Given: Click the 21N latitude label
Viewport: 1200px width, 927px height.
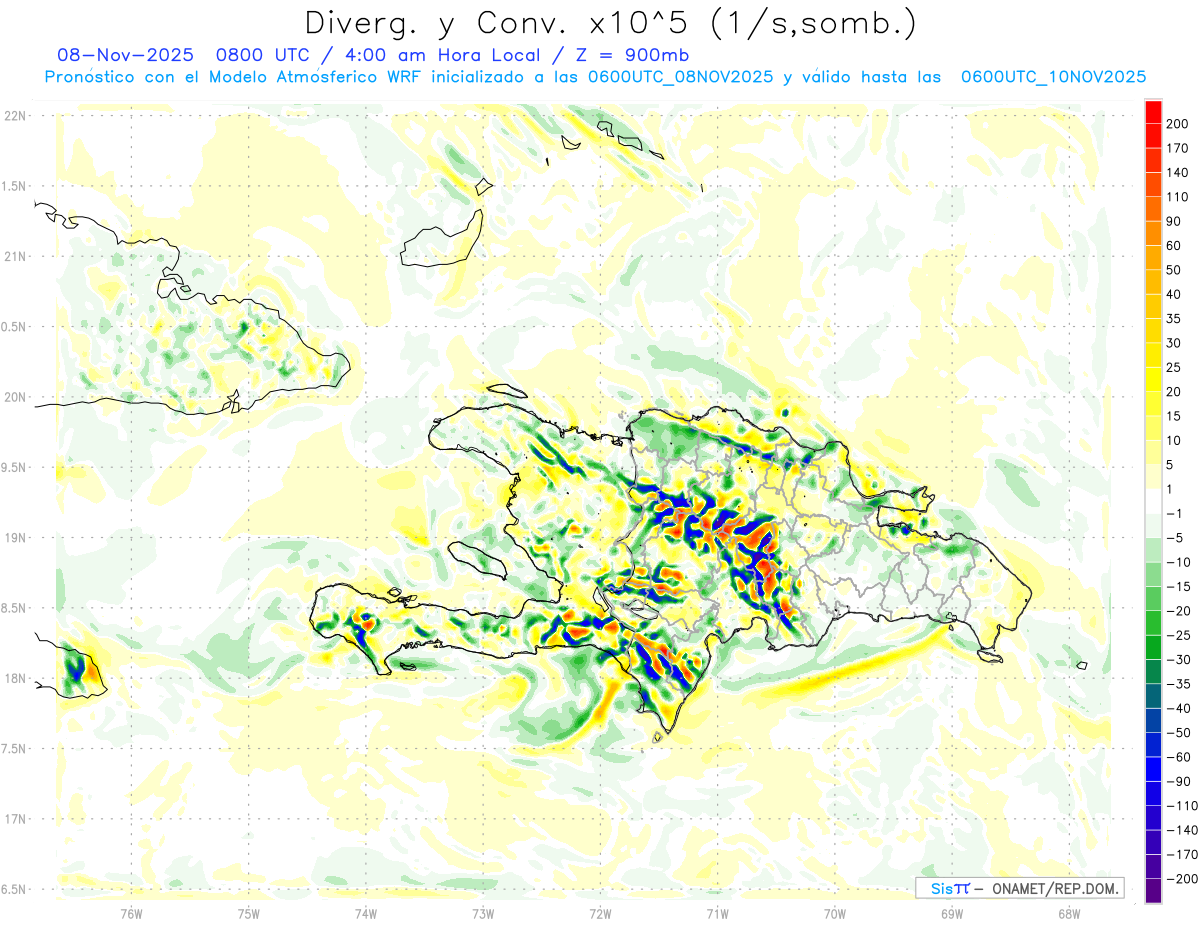Looking at the screenshot, I should [x=14, y=256].
